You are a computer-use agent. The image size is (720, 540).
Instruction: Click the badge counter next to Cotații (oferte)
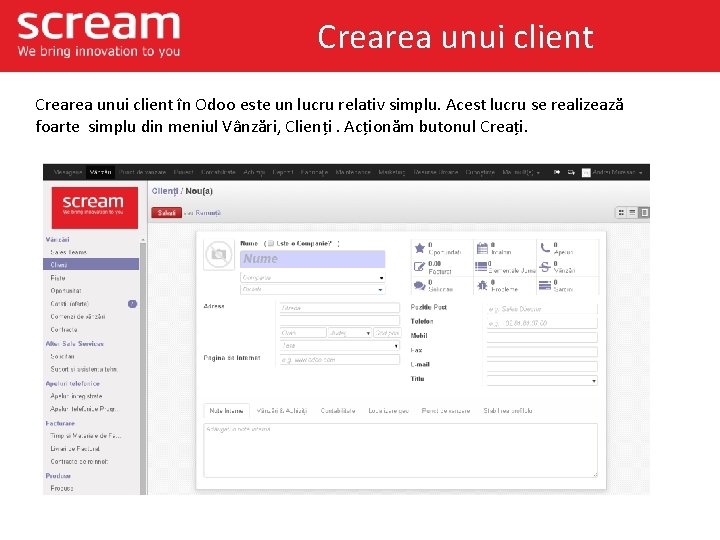(x=132, y=304)
